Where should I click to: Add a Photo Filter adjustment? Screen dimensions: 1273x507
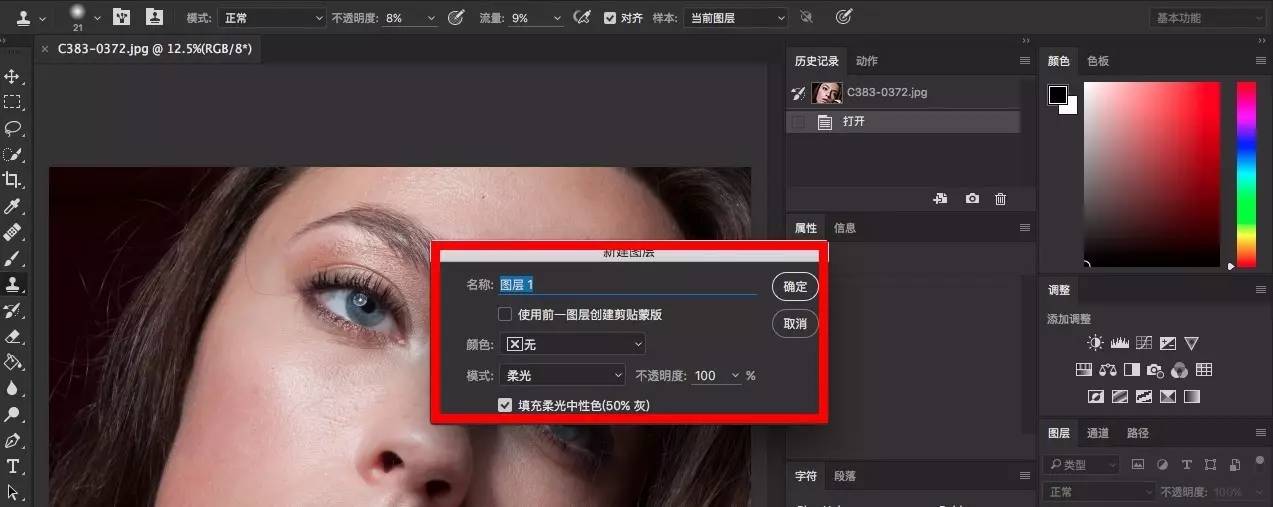point(1155,370)
